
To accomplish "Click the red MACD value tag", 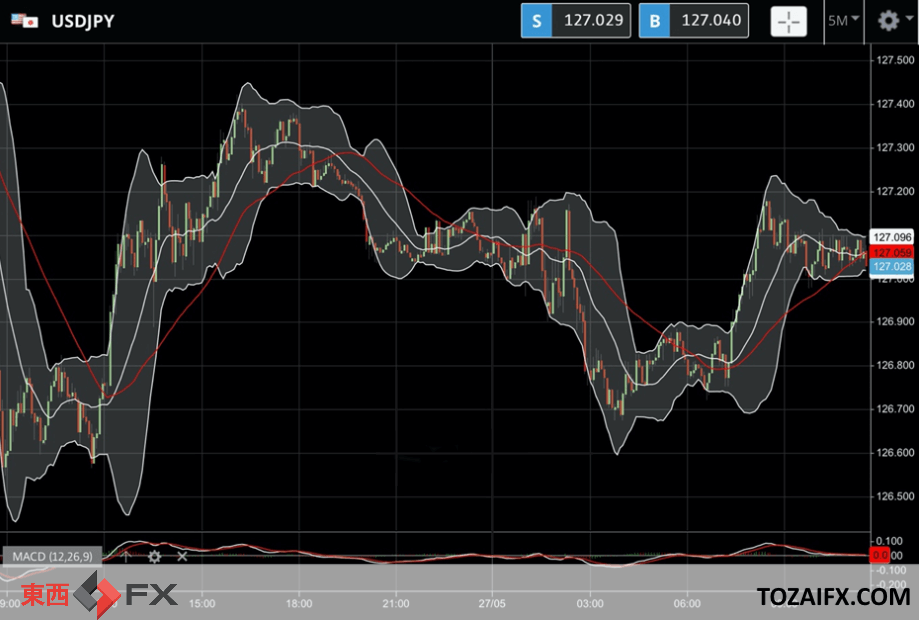I will tap(880, 555).
